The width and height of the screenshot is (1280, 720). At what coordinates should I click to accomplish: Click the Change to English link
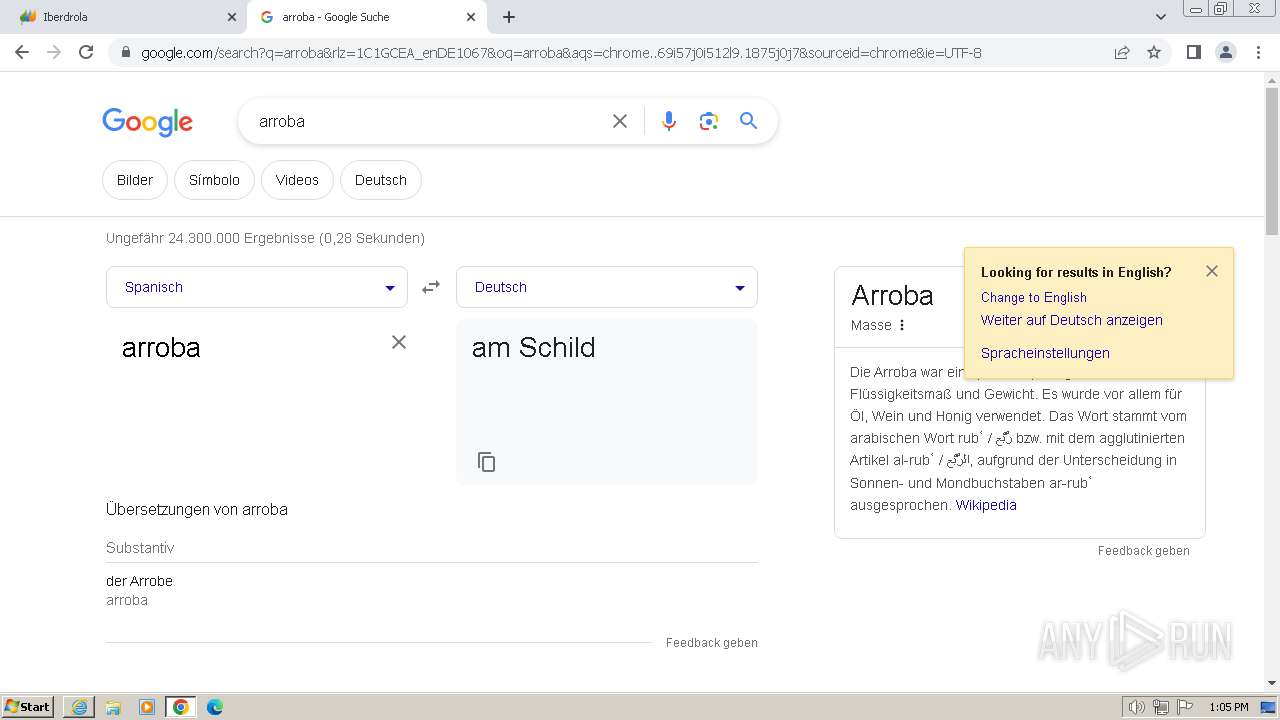pyautogui.click(x=1034, y=297)
